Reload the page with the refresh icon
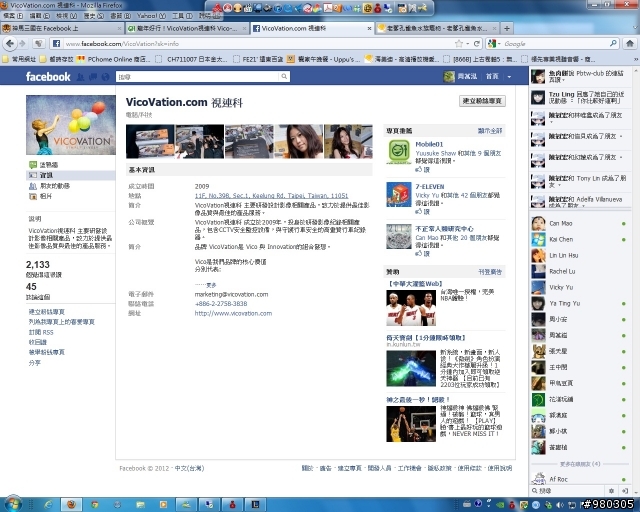 [476, 43]
